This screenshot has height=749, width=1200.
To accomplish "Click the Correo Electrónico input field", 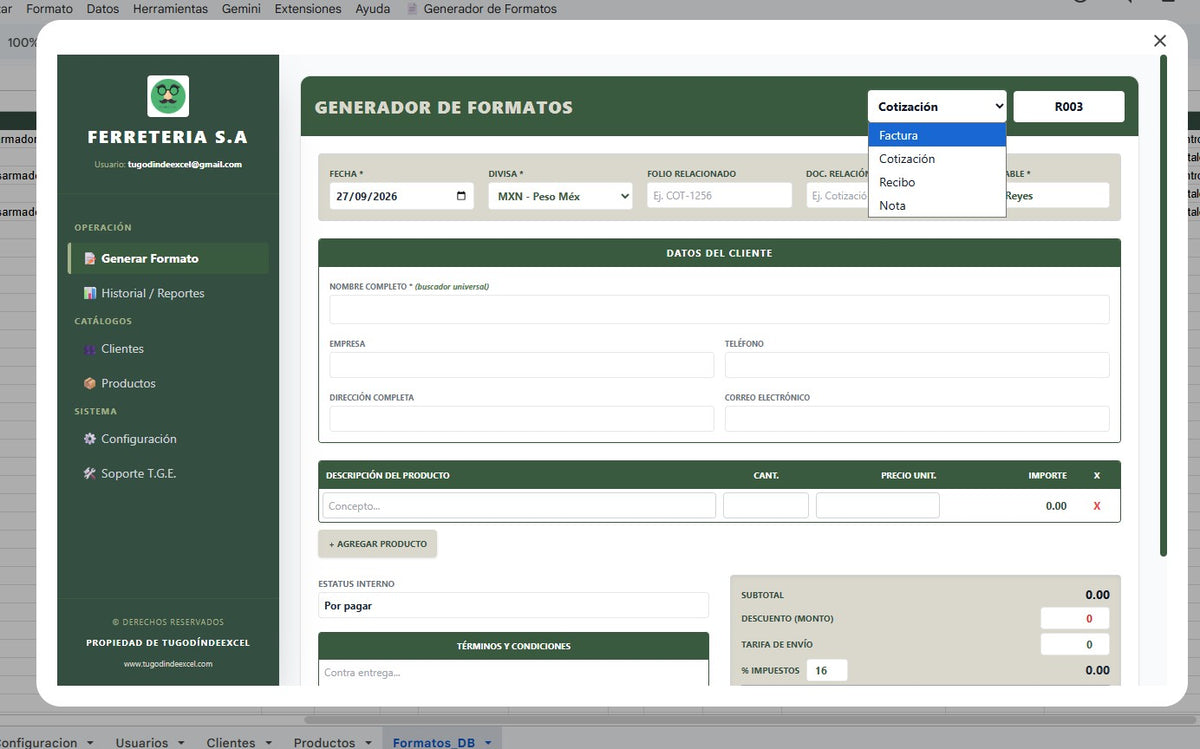I will click(917, 419).
